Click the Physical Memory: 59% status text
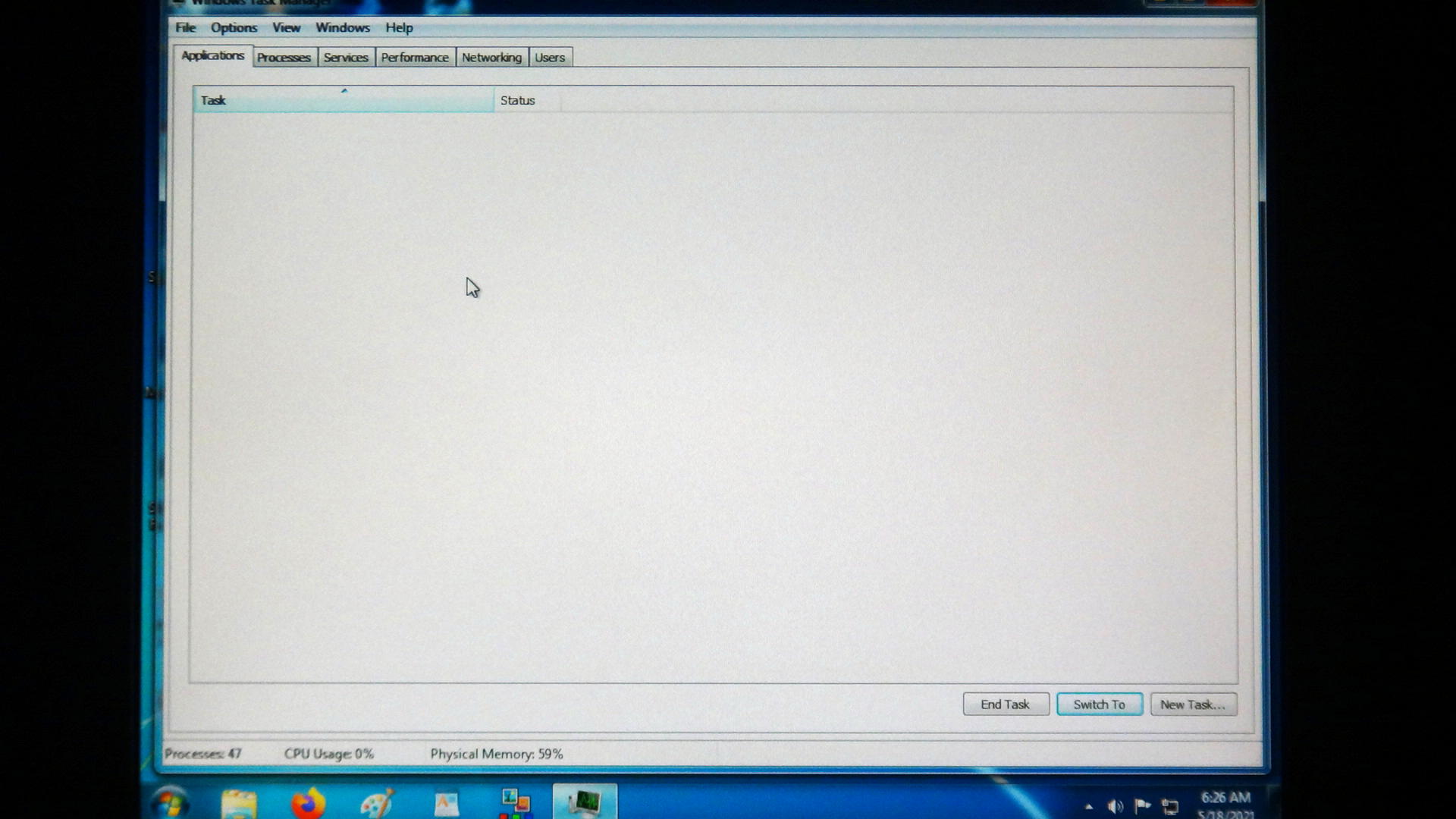This screenshot has height=819, width=1456. [497, 754]
